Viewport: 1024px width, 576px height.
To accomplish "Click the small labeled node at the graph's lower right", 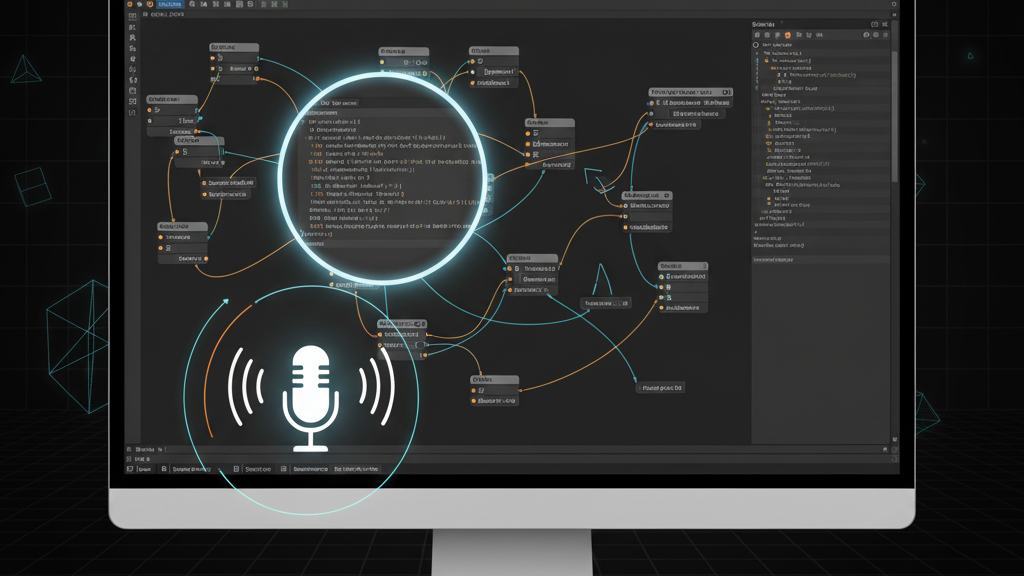I will pos(661,387).
